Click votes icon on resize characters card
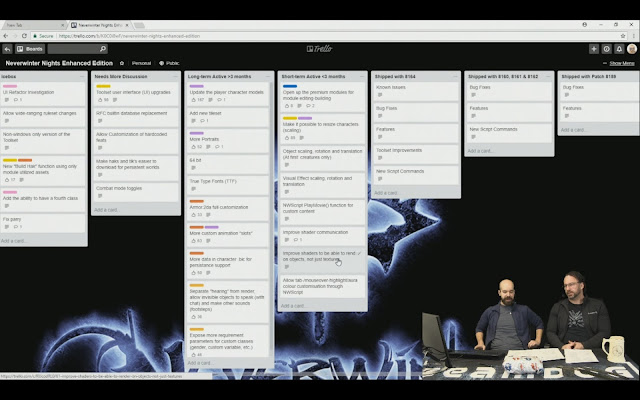640x400 pixels. pyautogui.click(x=287, y=138)
